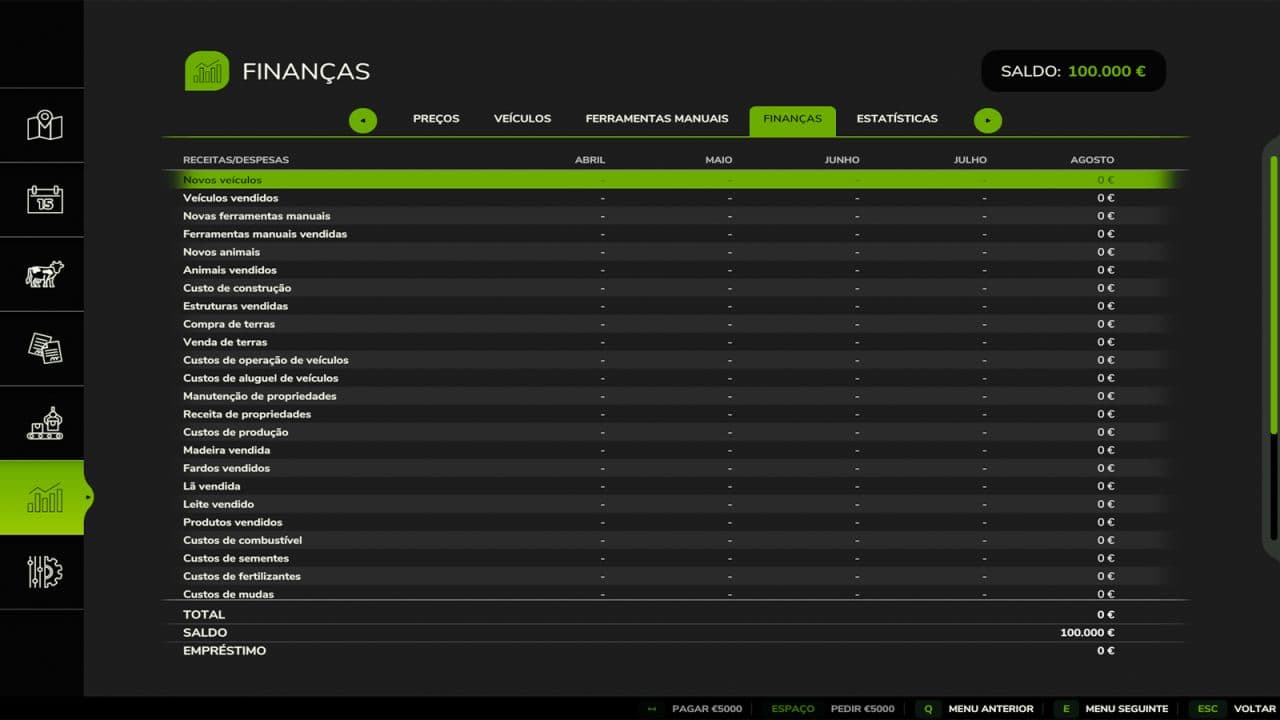The image size is (1280, 720).
Task: Open the calendar icon in sidebar
Action: click(x=44, y=200)
